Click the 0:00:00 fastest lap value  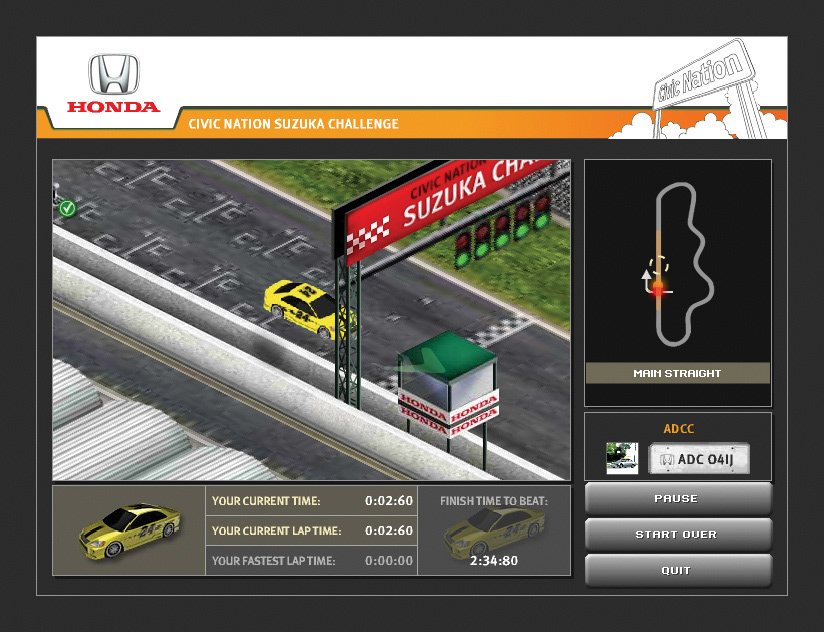[389, 561]
